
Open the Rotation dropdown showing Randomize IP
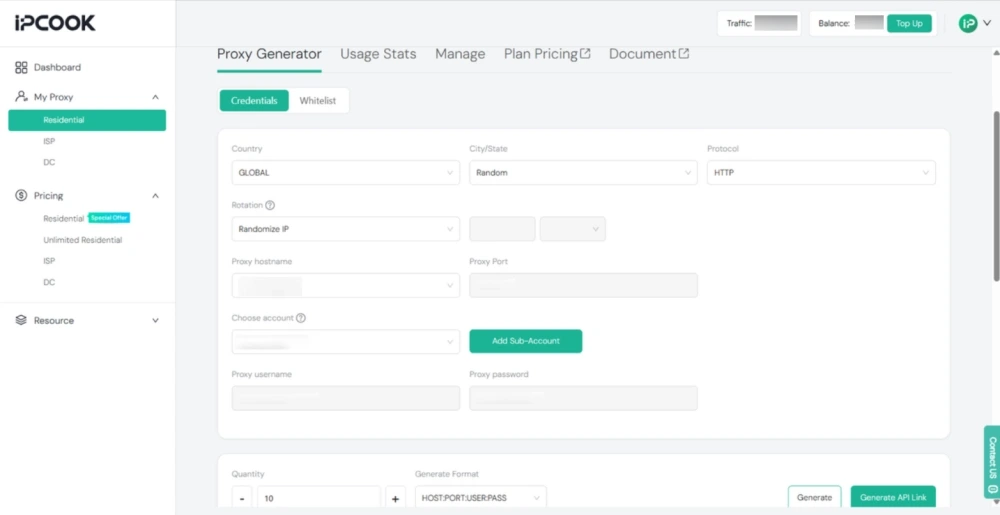(x=346, y=229)
